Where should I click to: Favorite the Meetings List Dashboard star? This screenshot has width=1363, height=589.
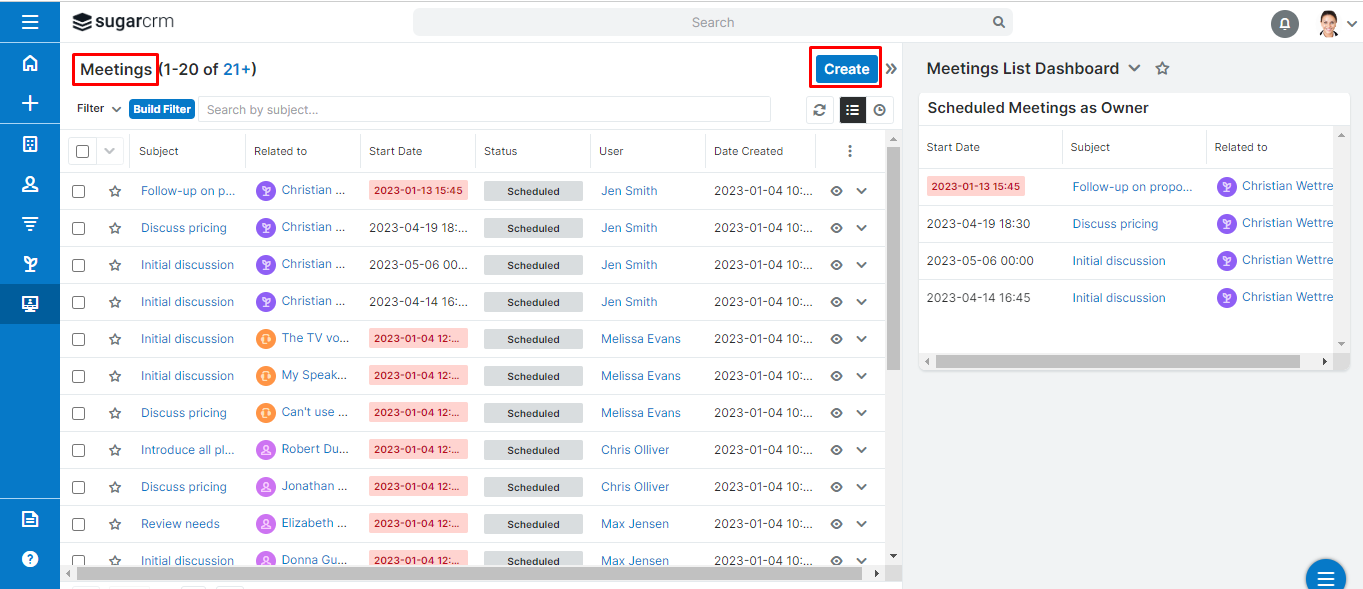point(1162,69)
